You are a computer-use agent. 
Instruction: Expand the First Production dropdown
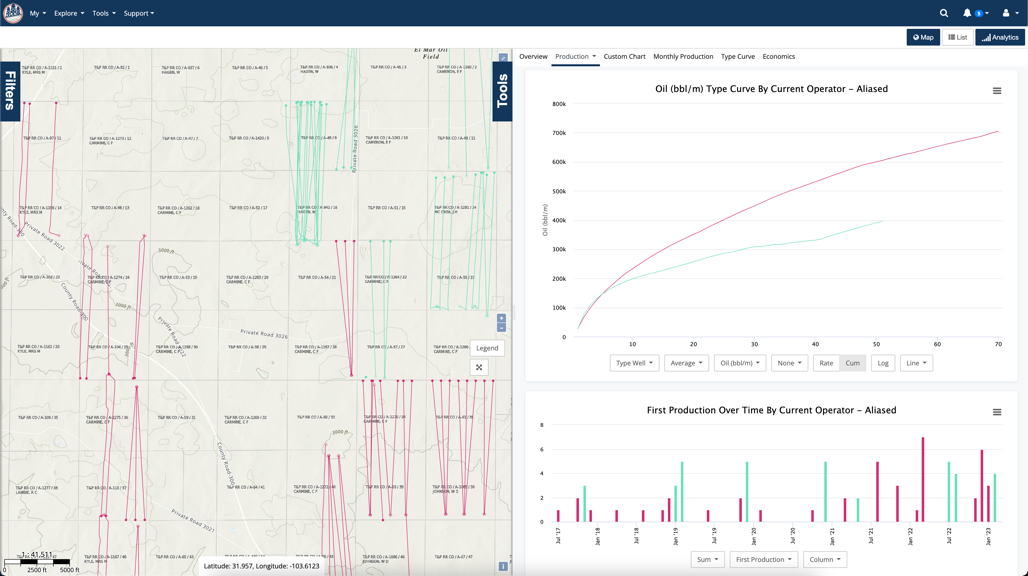tap(763, 560)
